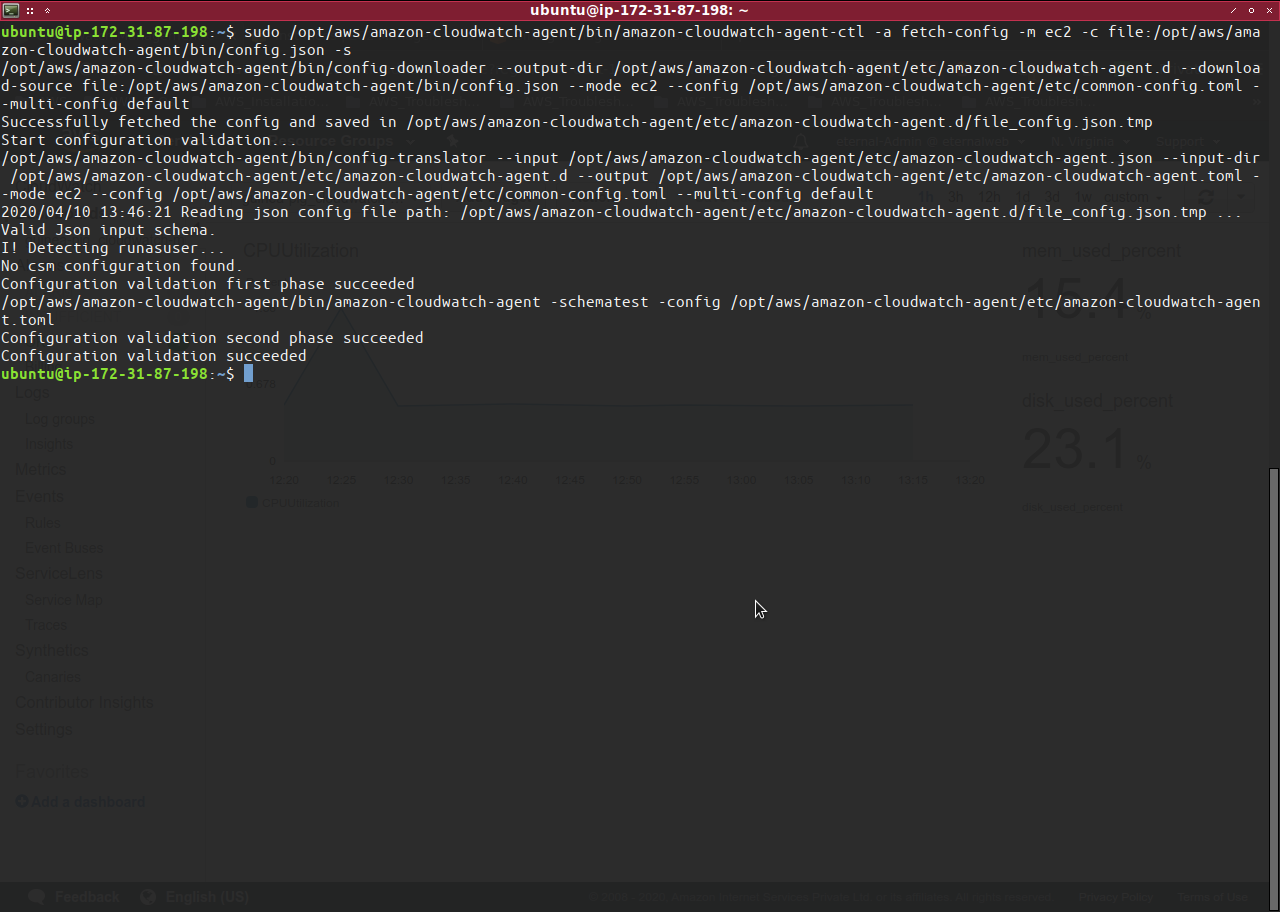Image resolution: width=1280 pixels, height=912 pixels.
Task: Click the globe icon beside English (US)
Action: (148, 897)
